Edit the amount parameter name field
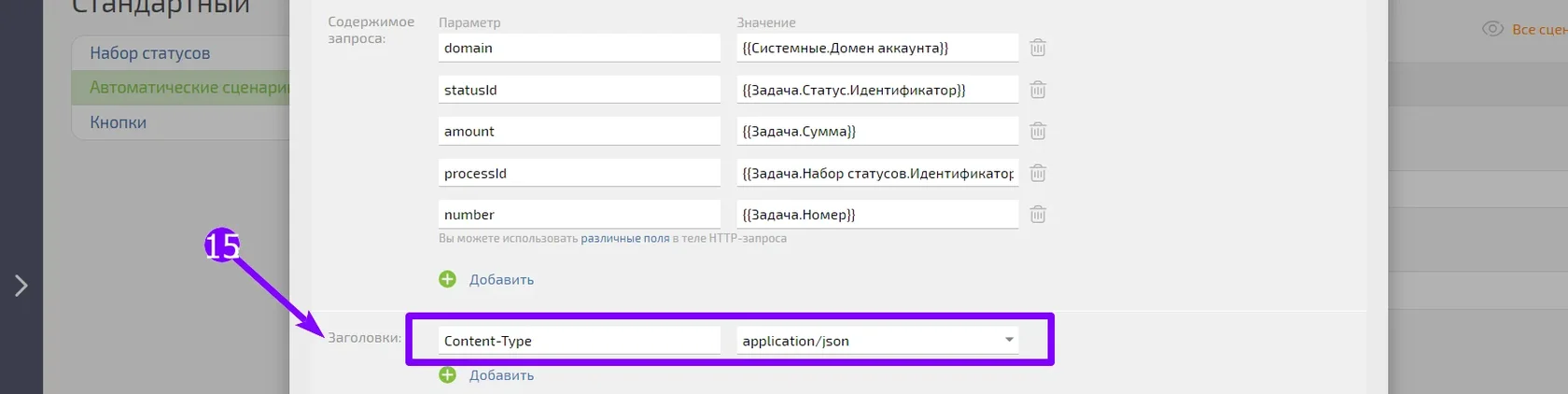1568x394 pixels. pyautogui.click(x=580, y=131)
